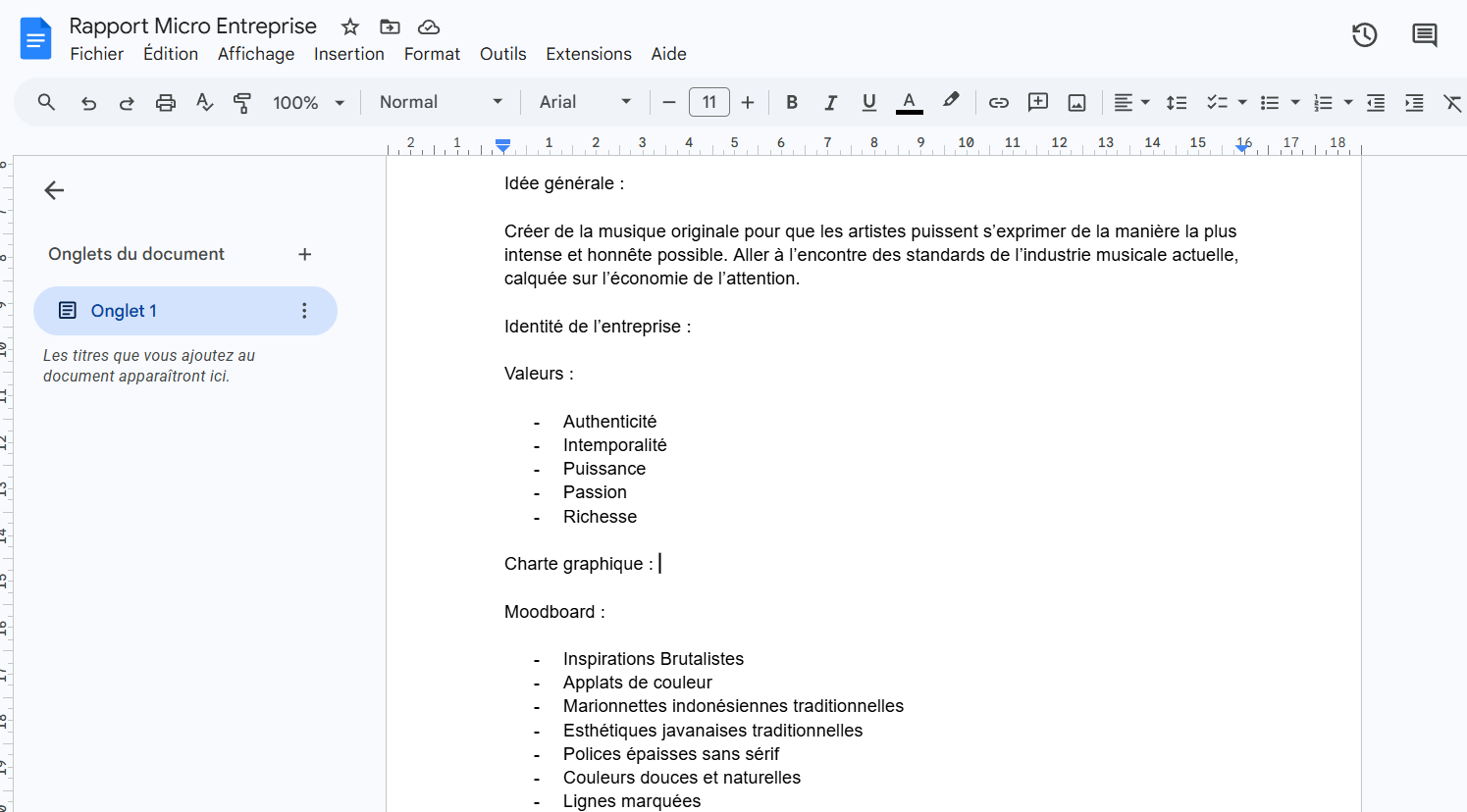This screenshot has height=812, width=1467.
Task: Open the Normal paragraph style dropdown
Action: pos(441,102)
